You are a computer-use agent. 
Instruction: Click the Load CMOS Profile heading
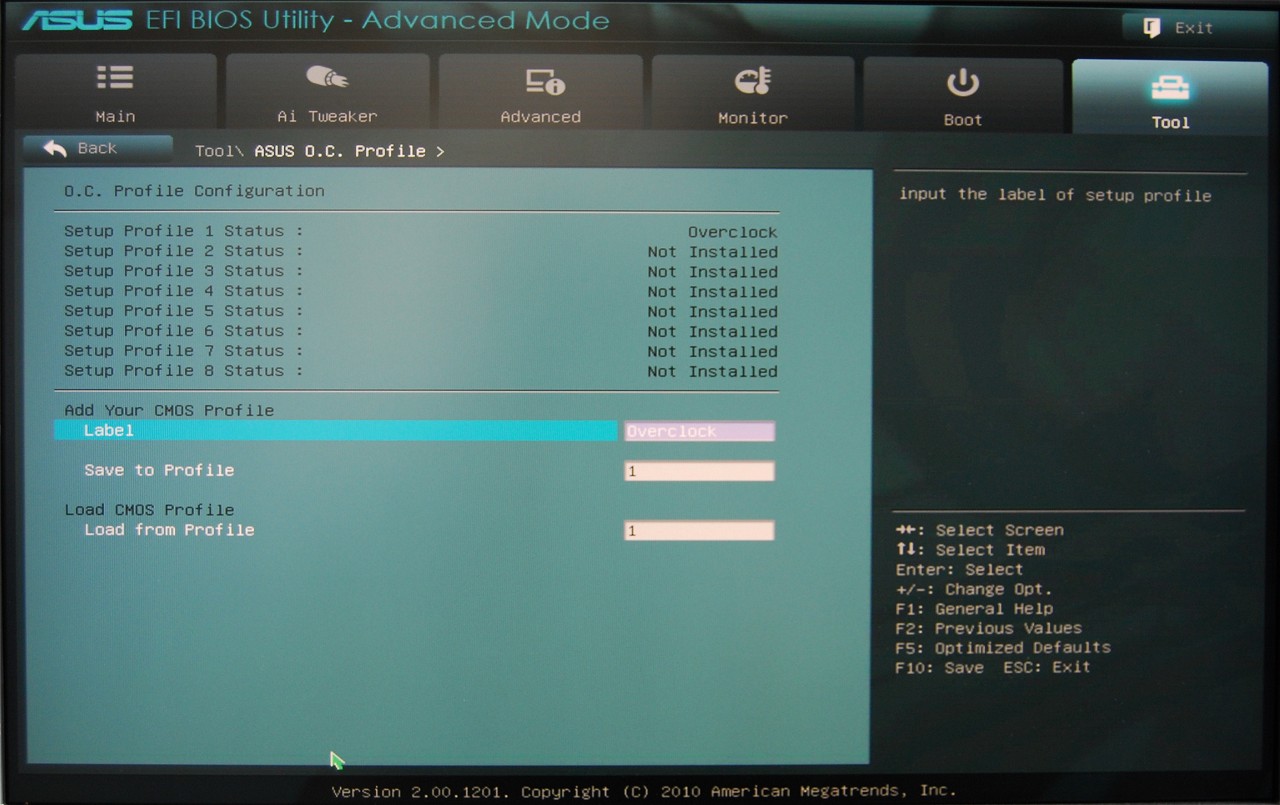[x=149, y=510]
